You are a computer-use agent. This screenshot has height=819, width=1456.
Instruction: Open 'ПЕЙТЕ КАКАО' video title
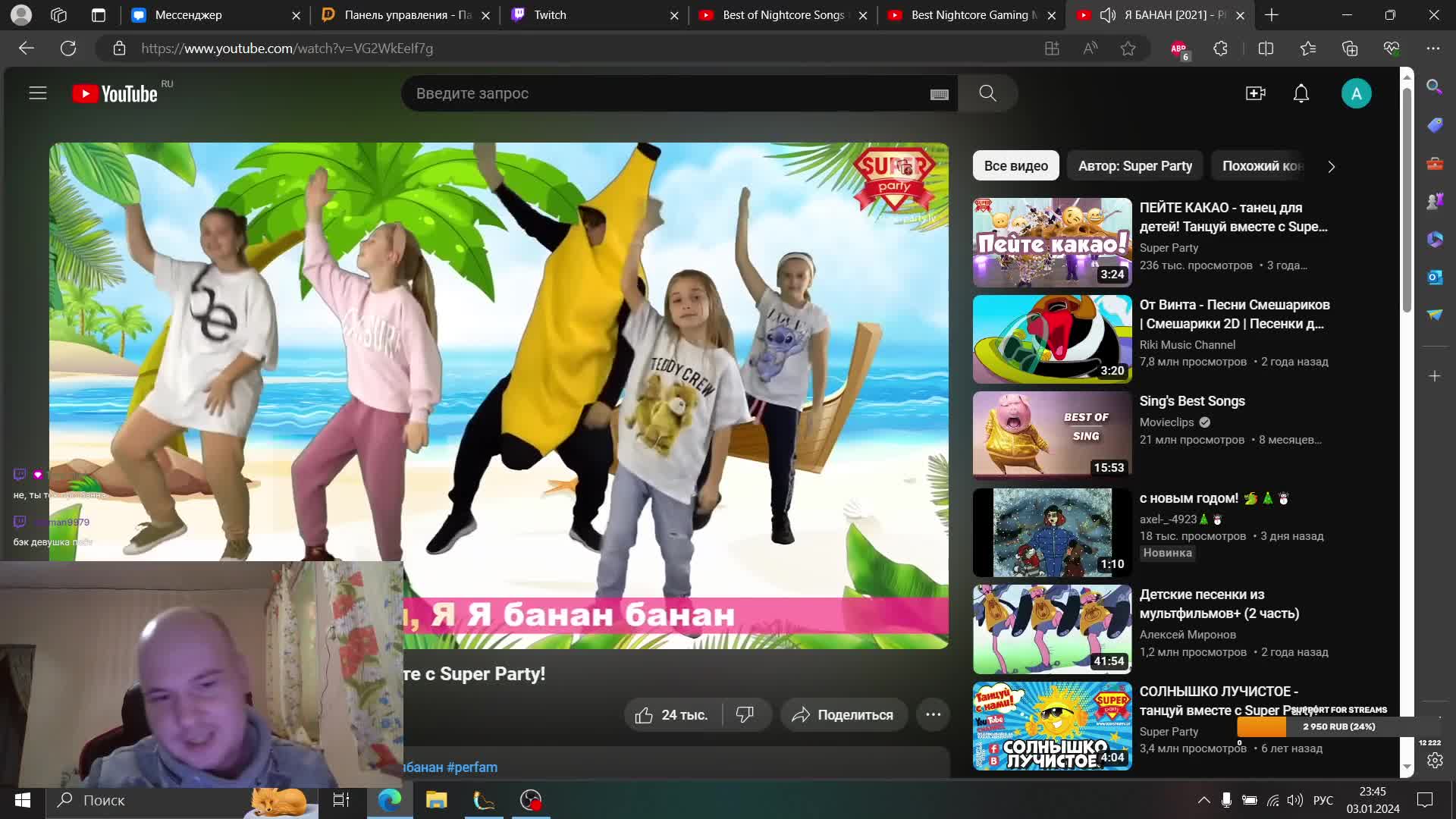[x=1234, y=217]
